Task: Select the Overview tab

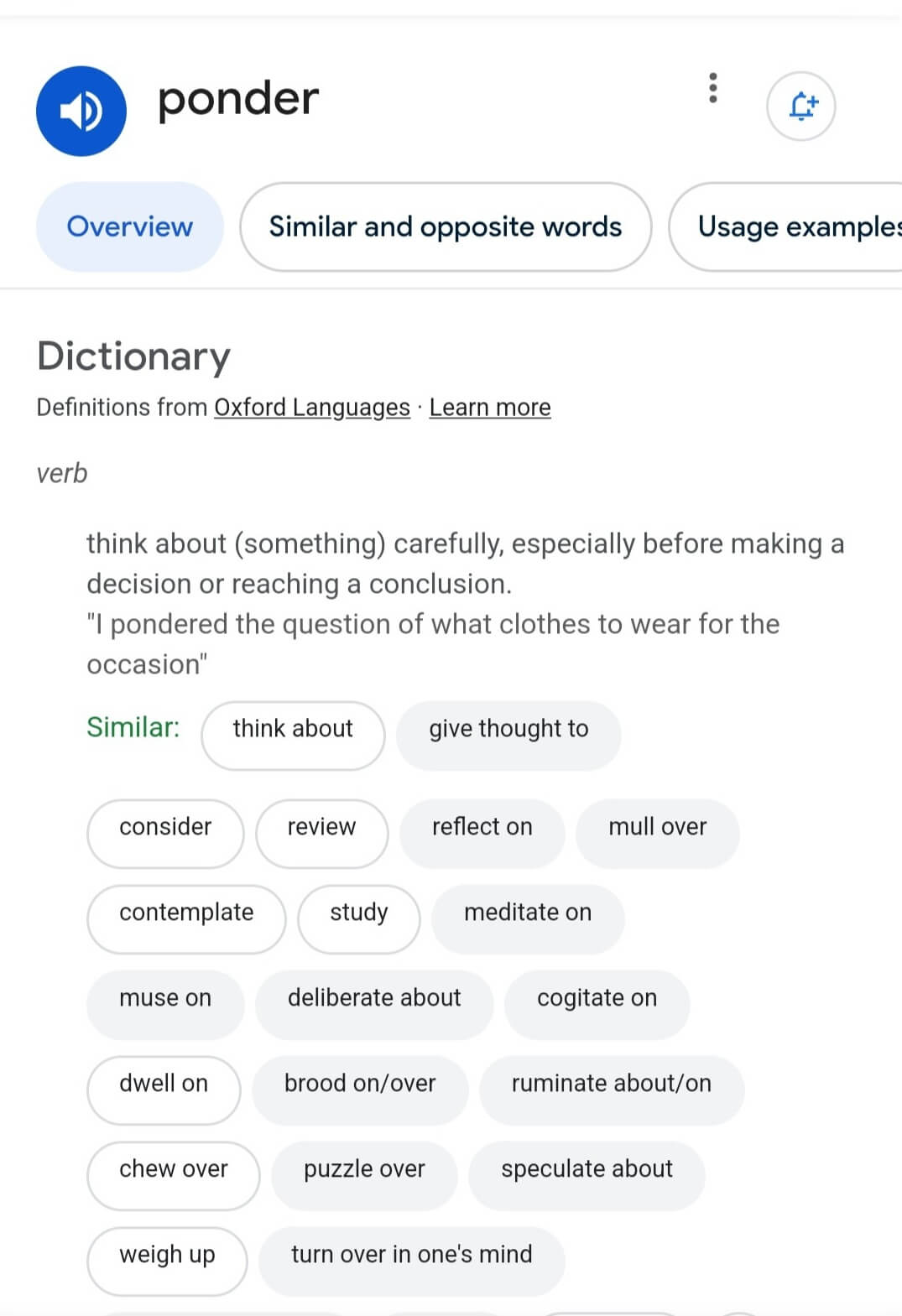Action: coord(130,226)
